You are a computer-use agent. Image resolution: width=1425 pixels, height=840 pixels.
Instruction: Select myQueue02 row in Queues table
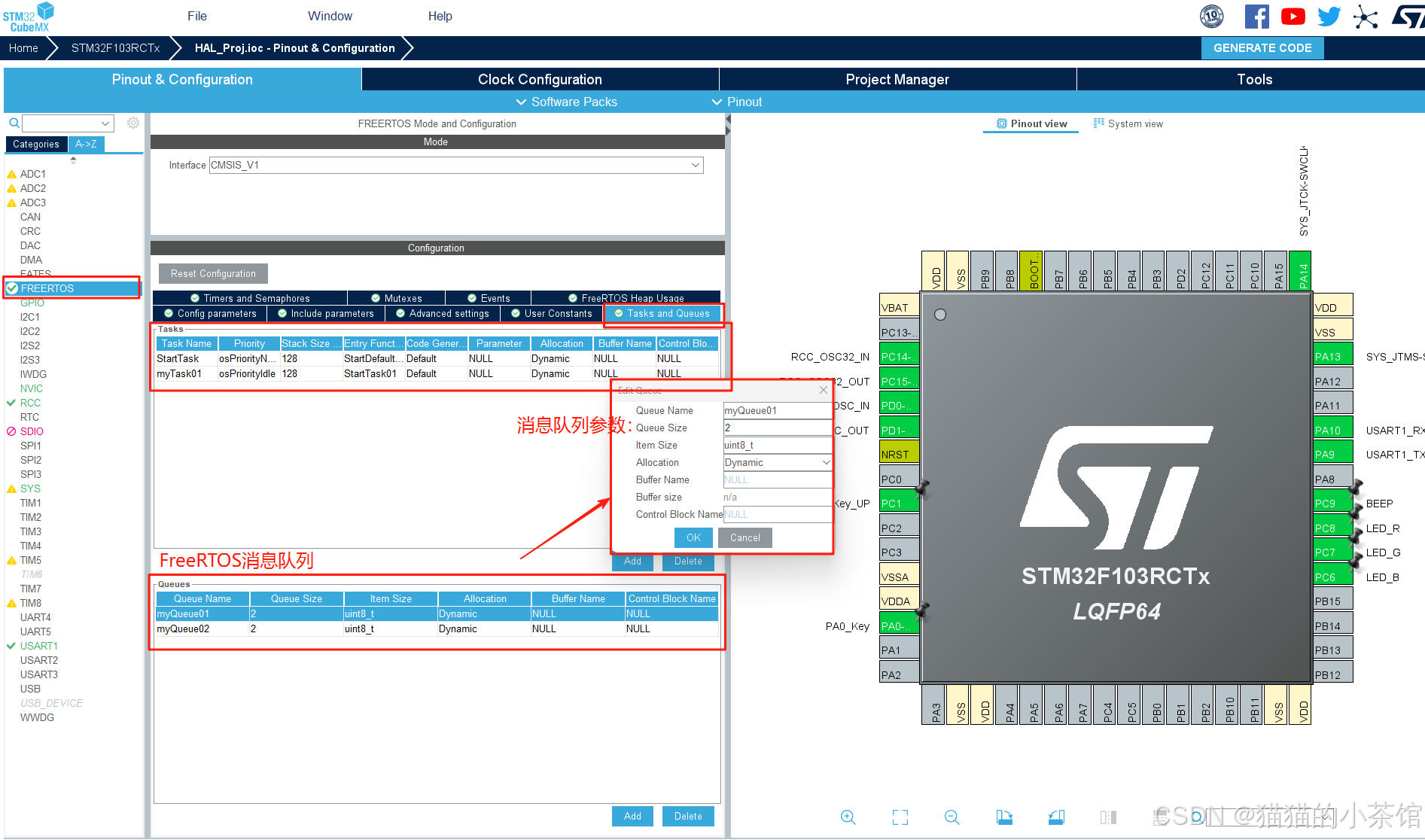[437, 628]
